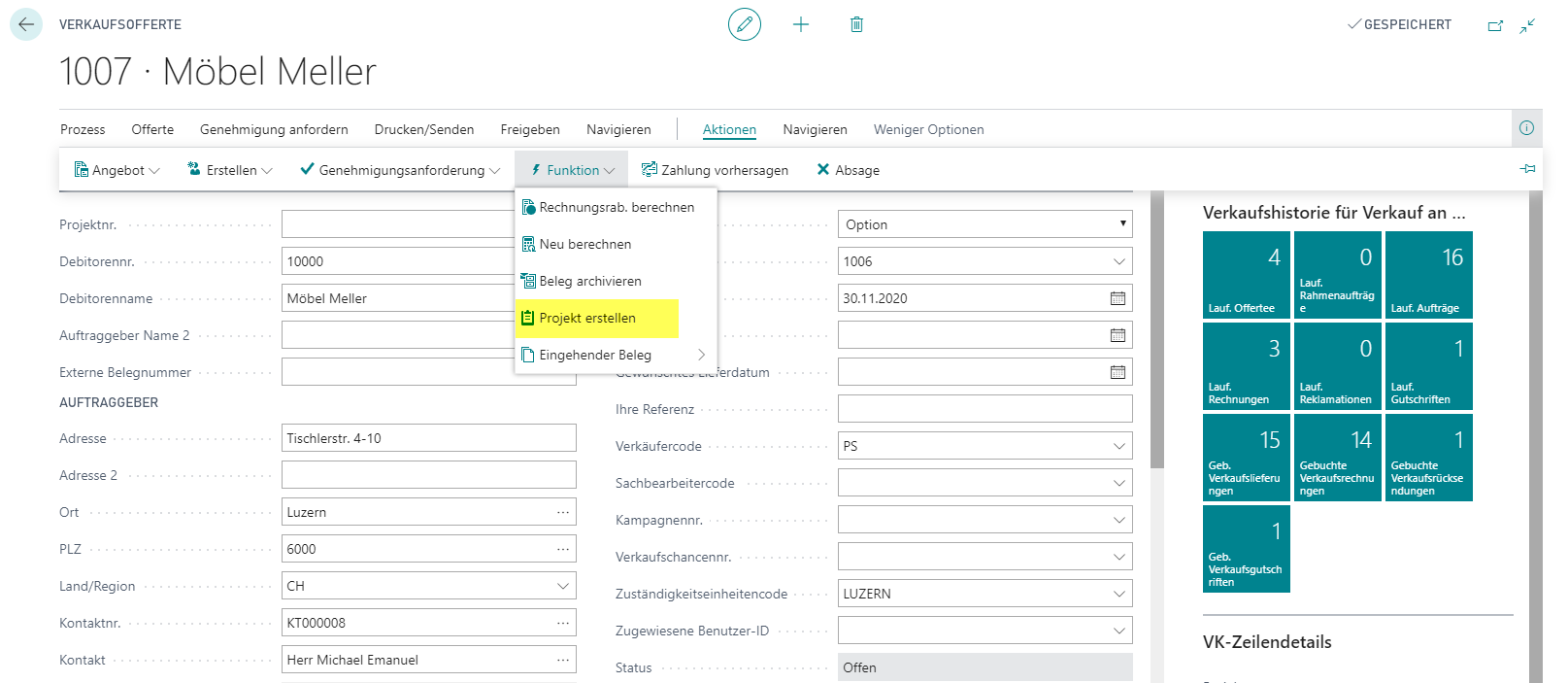Click the pin action bar icon
1568x683 pixels.
tap(1527, 169)
